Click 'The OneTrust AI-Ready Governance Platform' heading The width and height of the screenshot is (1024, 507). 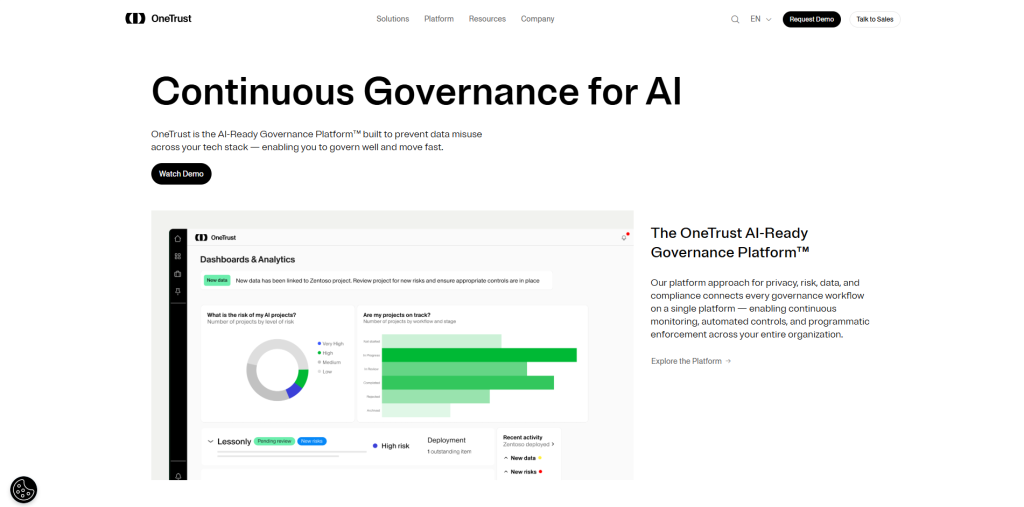click(x=730, y=242)
